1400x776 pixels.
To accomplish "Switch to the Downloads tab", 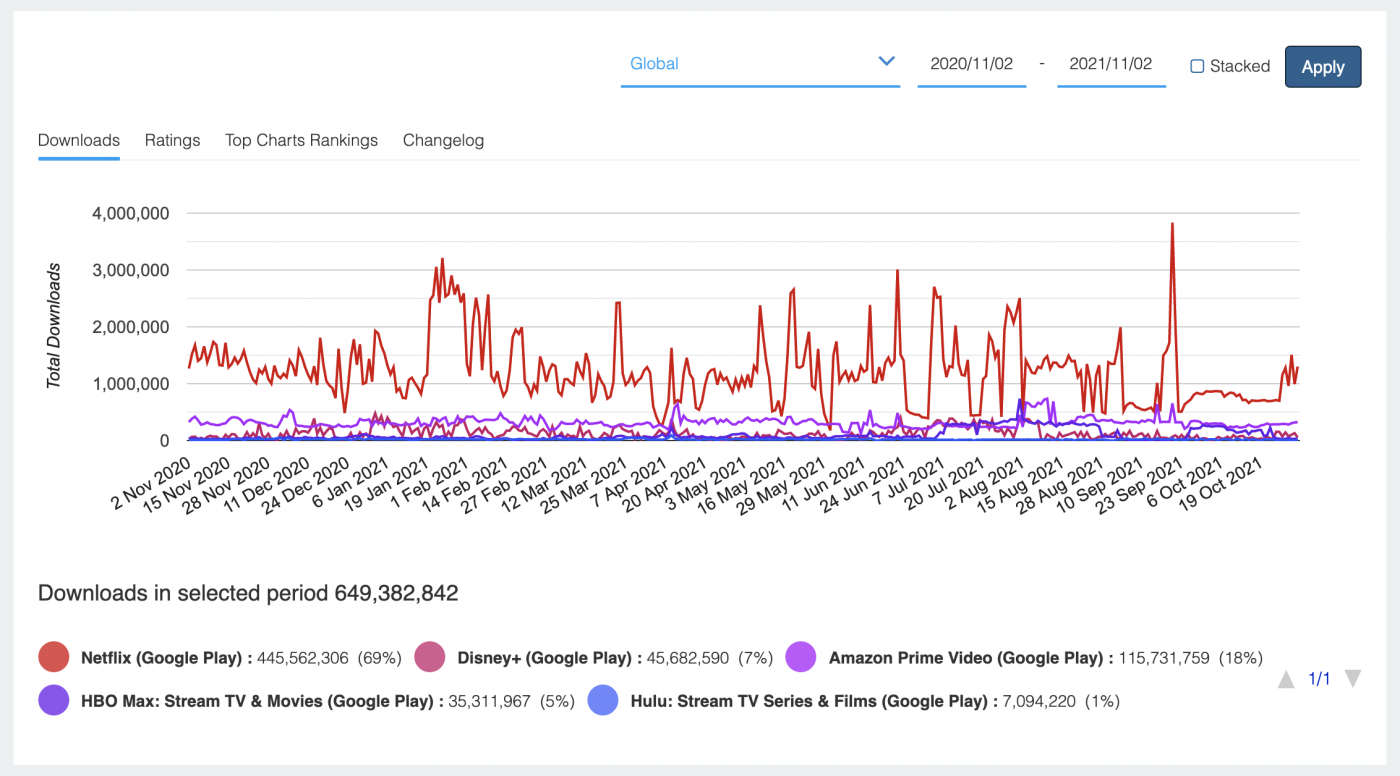I will point(79,140).
